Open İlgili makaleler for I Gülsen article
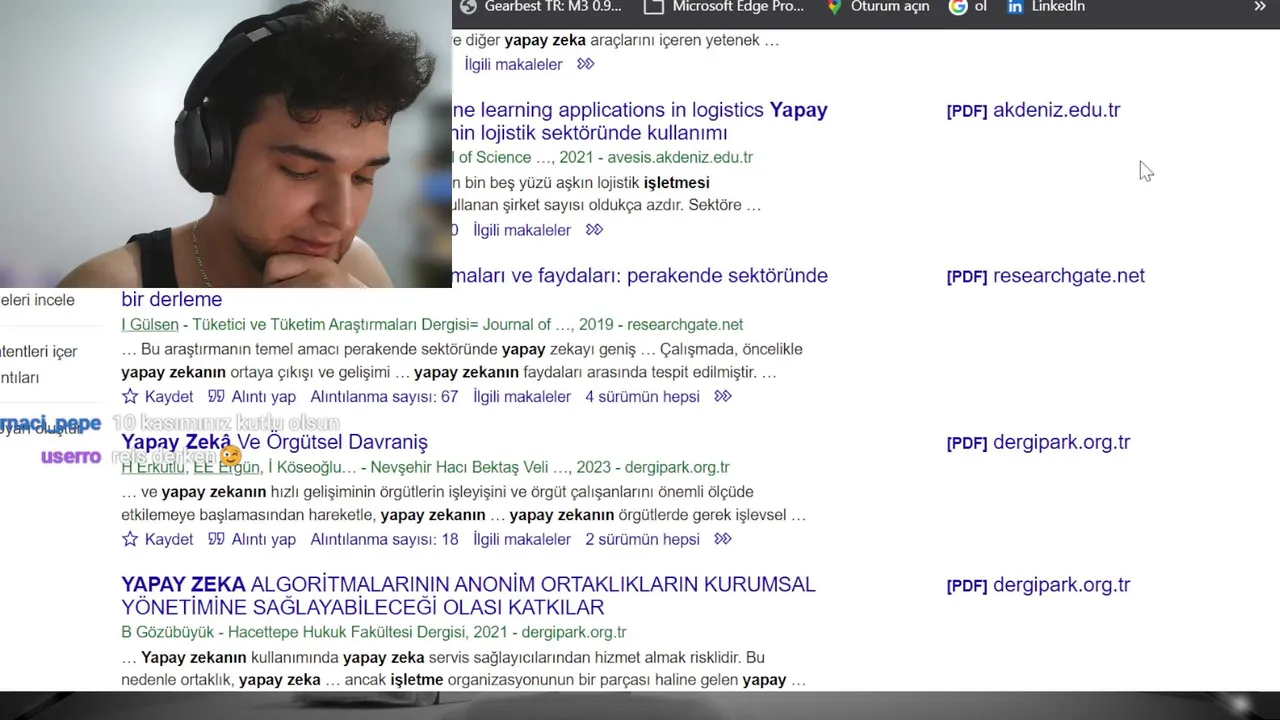This screenshot has width=1280, height=720. click(522, 397)
